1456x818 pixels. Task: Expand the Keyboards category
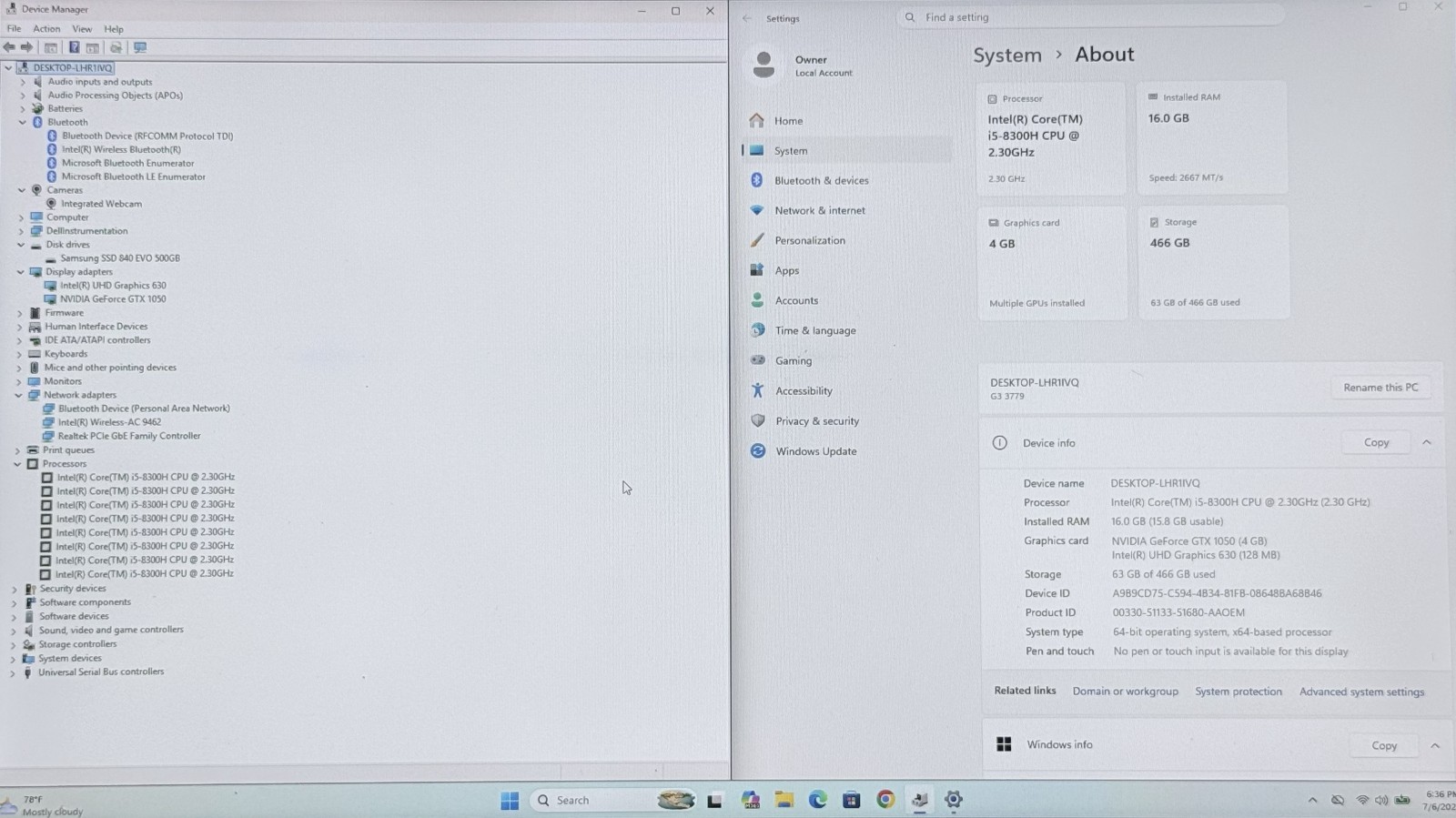click(19, 354)
